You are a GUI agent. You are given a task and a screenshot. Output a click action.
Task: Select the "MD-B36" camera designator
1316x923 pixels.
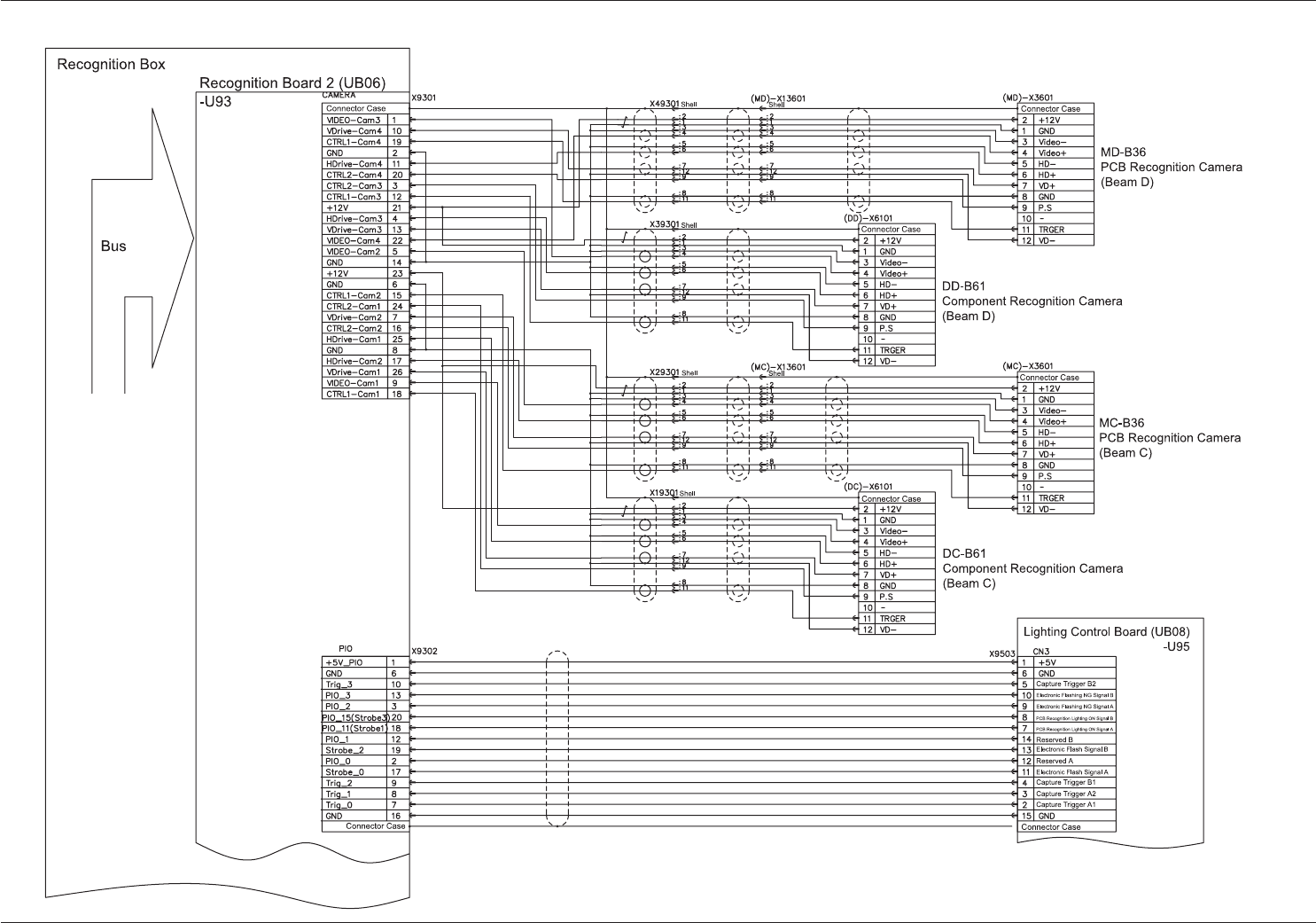coord(1122,153)
